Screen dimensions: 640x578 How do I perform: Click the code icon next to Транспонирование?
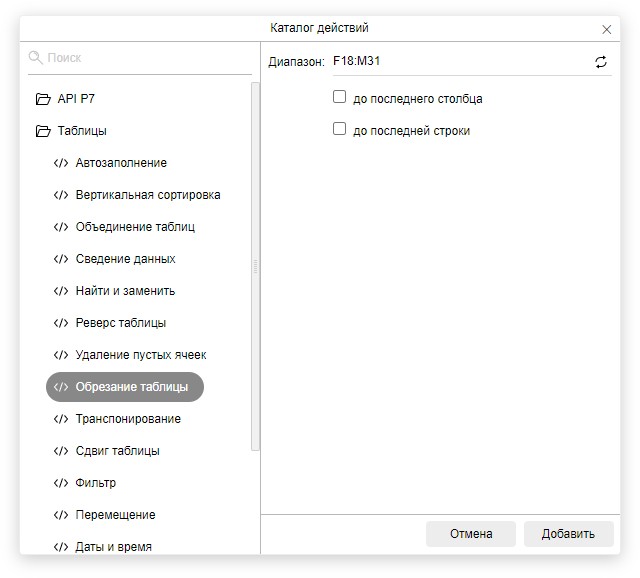tap(61, 419)
